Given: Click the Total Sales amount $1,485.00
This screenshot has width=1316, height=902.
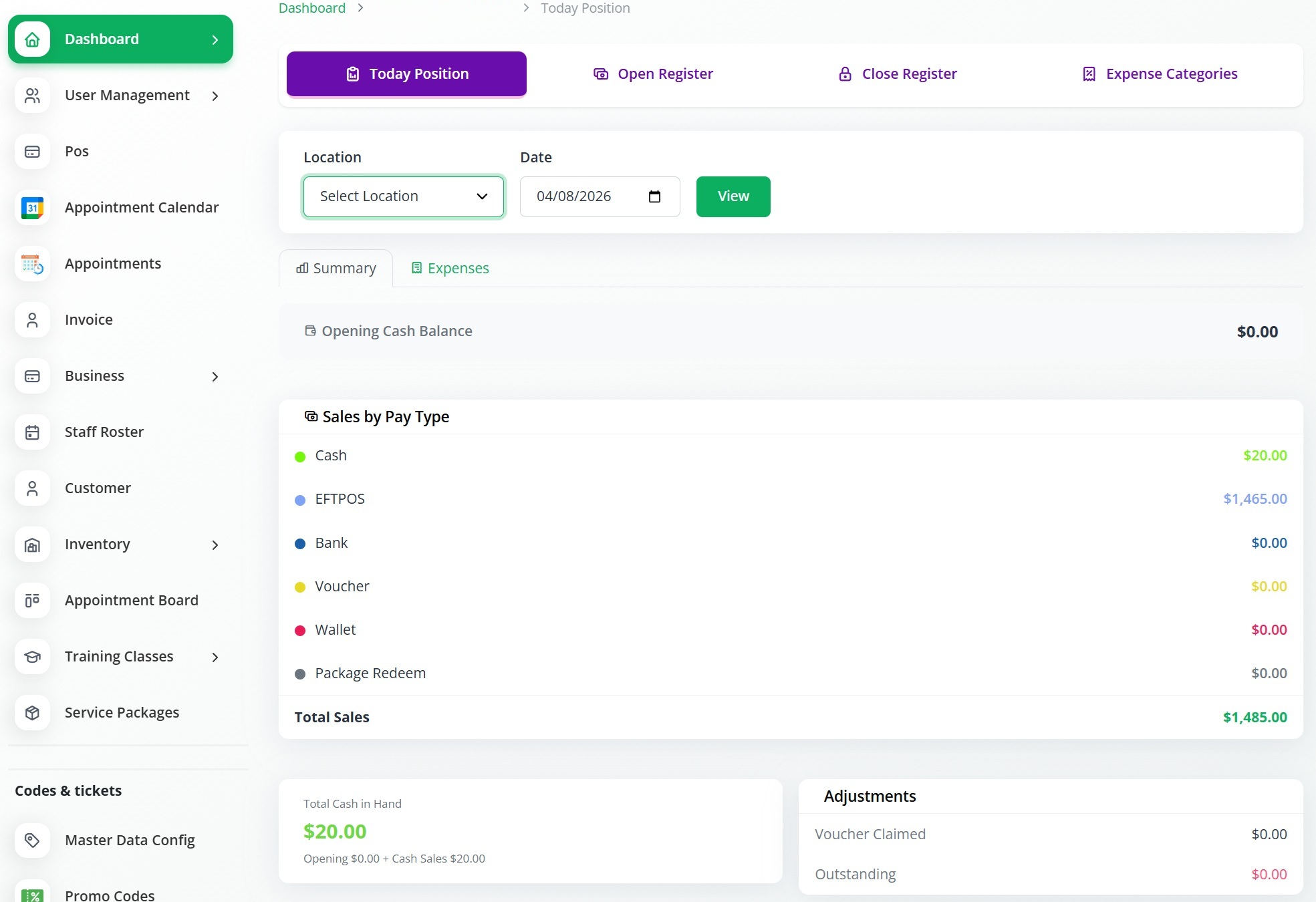Looking at the screenshot, I should (x=1255, y=718).
